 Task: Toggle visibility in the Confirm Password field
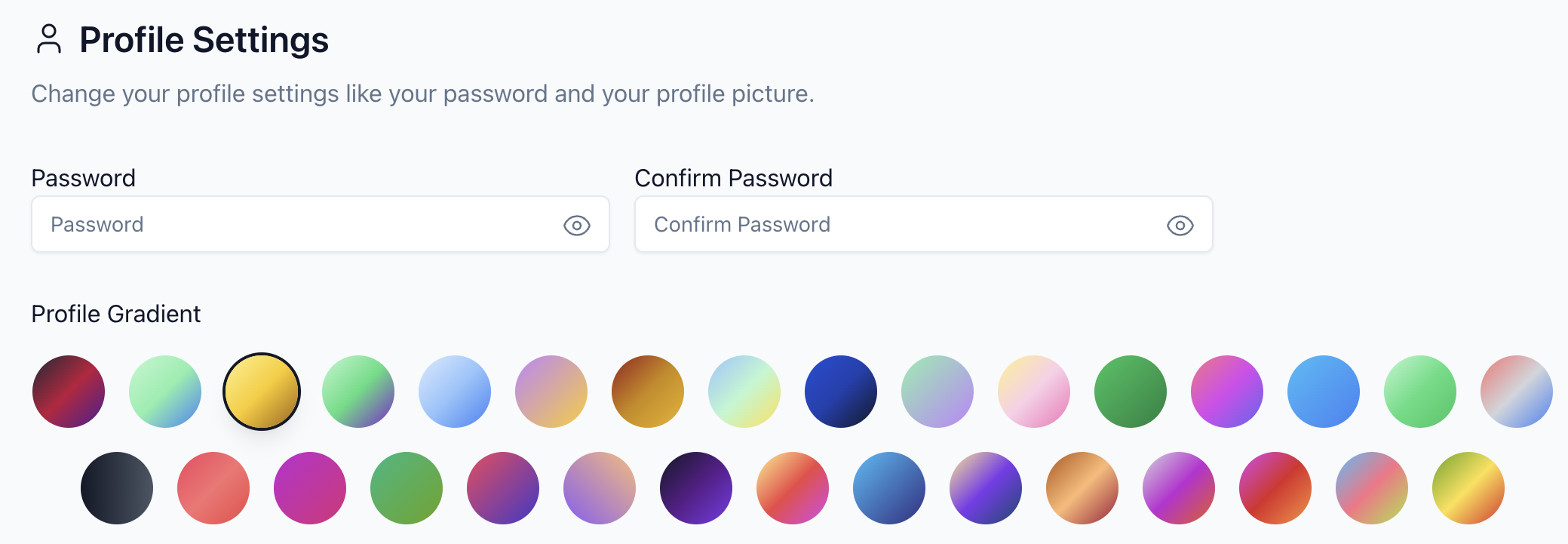coord(1180,225)
